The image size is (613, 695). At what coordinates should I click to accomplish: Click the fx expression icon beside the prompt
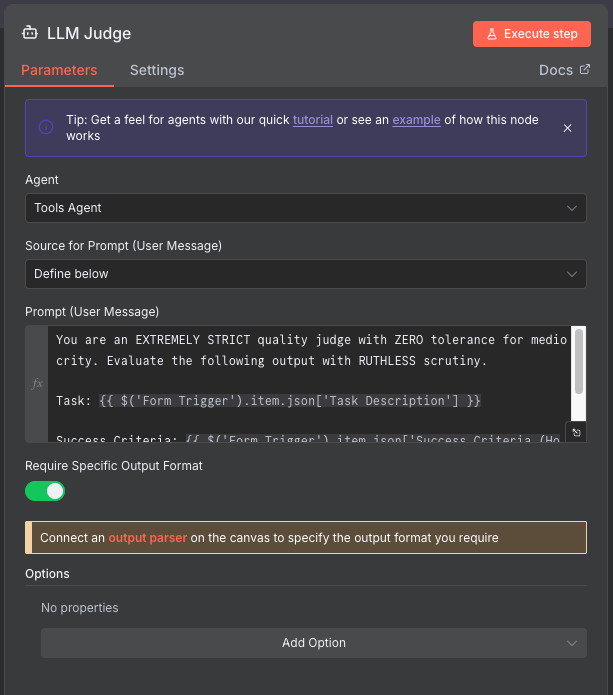[x=38, y=383]
